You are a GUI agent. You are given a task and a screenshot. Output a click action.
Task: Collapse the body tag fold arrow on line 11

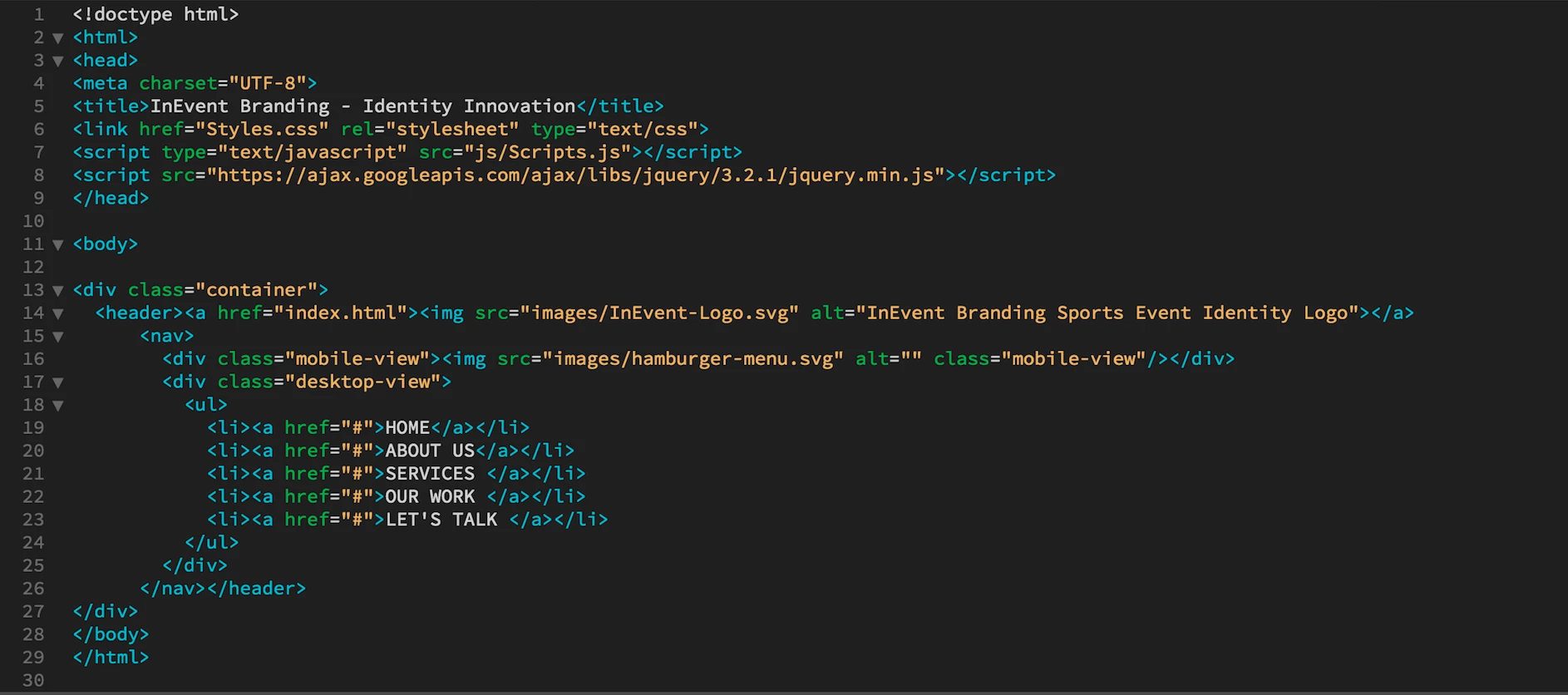[x=58, y=244]
